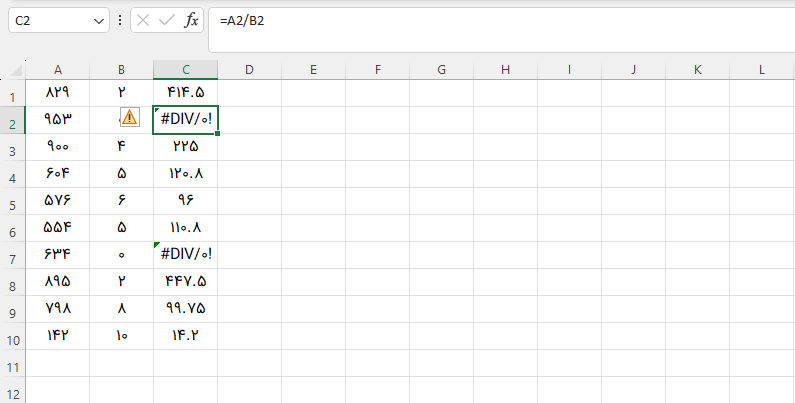Expand the Name Box dropdown arrow
Image resolution: width=795 pixels, height=403 pixels.
98,20
